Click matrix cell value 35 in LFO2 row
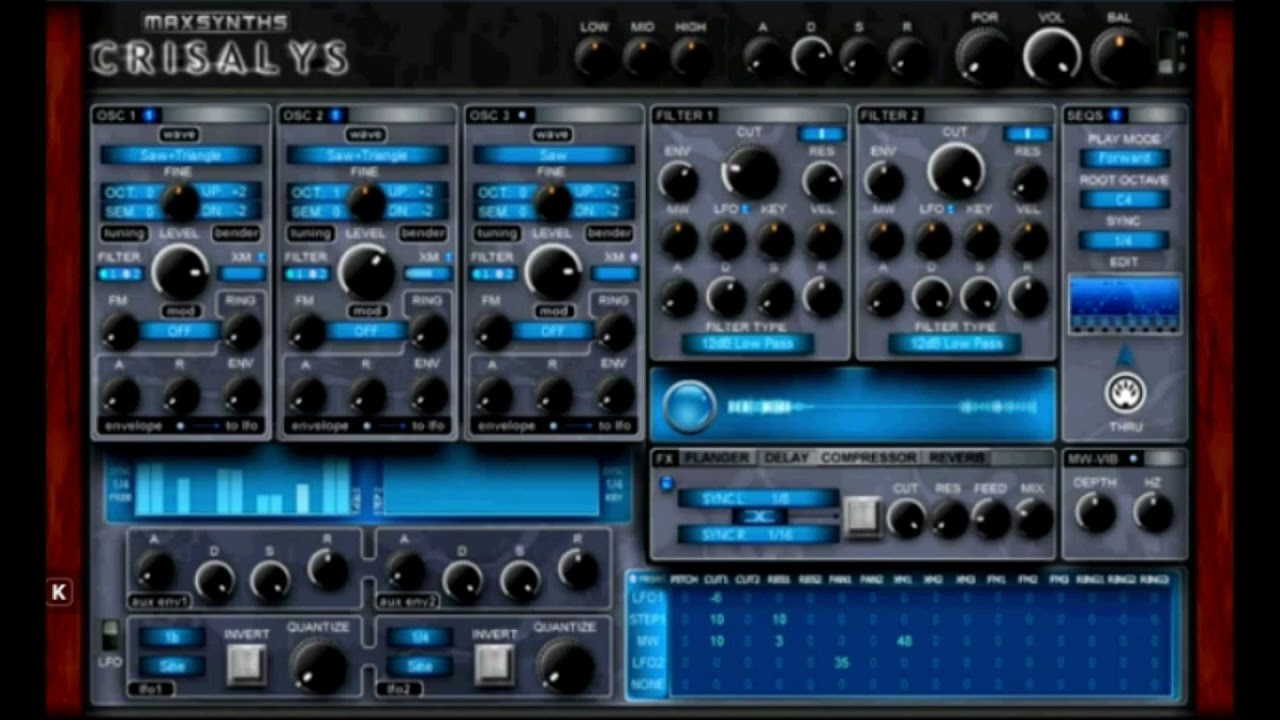 (x=841, y=662)
